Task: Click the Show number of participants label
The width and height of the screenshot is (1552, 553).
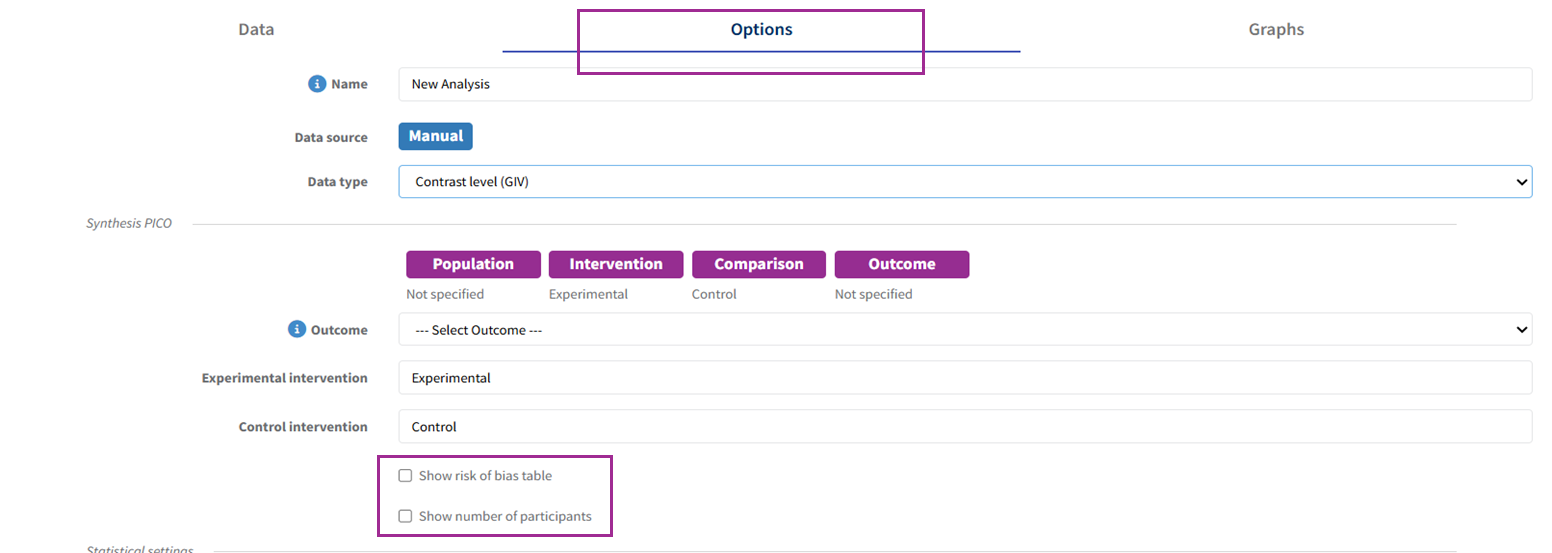Action: point(505,516)
